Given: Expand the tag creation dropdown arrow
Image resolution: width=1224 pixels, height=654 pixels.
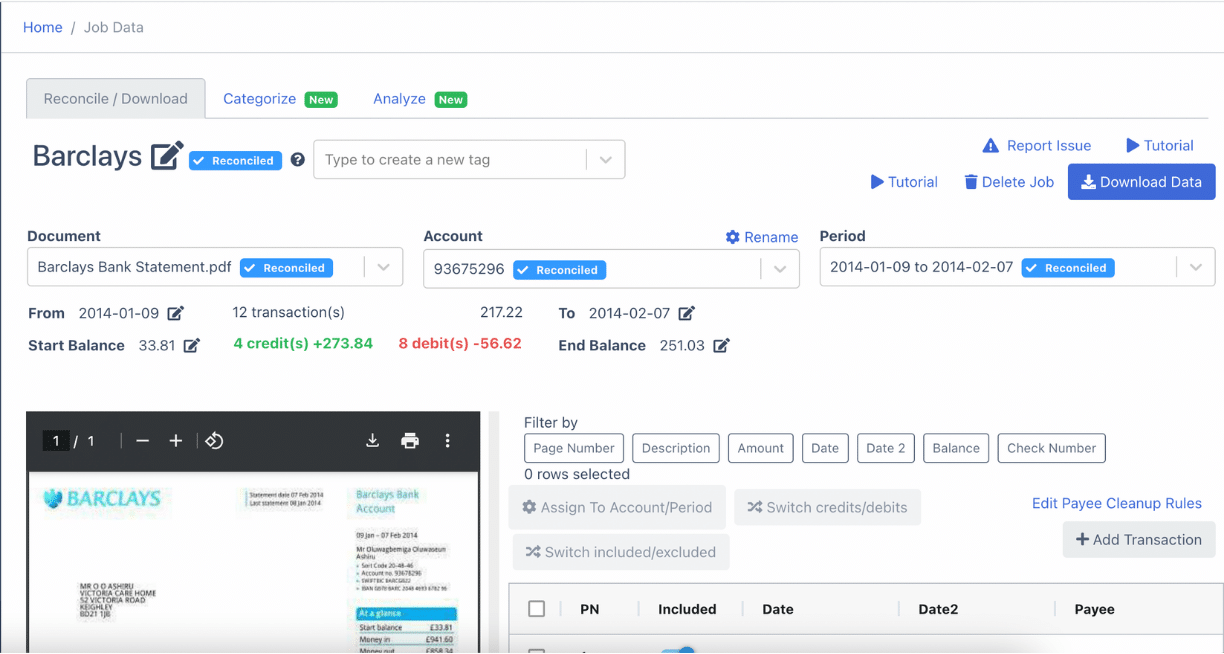Looking at the screenshot, I should coord(605,160).
